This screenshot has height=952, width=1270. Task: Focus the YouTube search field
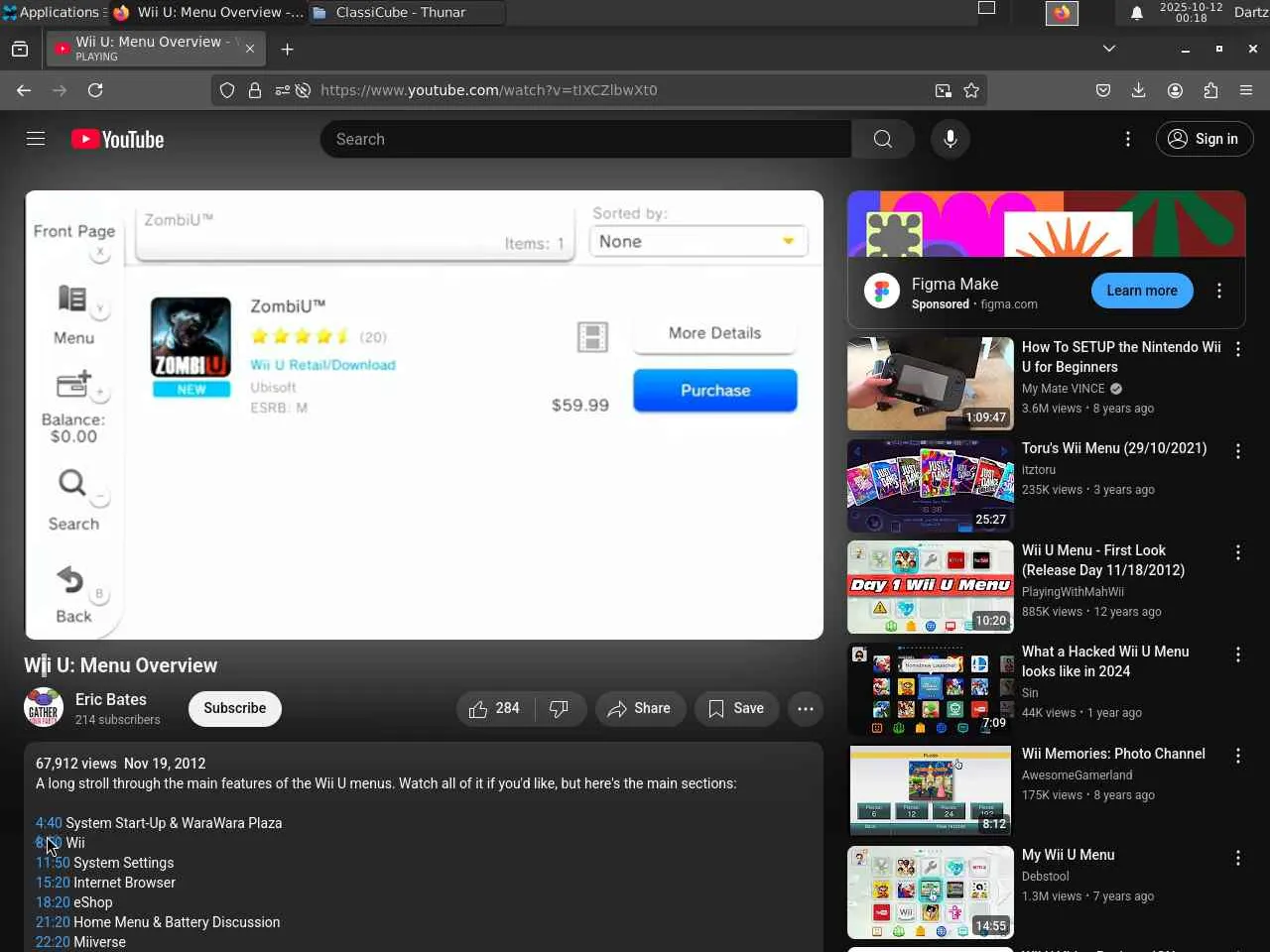585,139
